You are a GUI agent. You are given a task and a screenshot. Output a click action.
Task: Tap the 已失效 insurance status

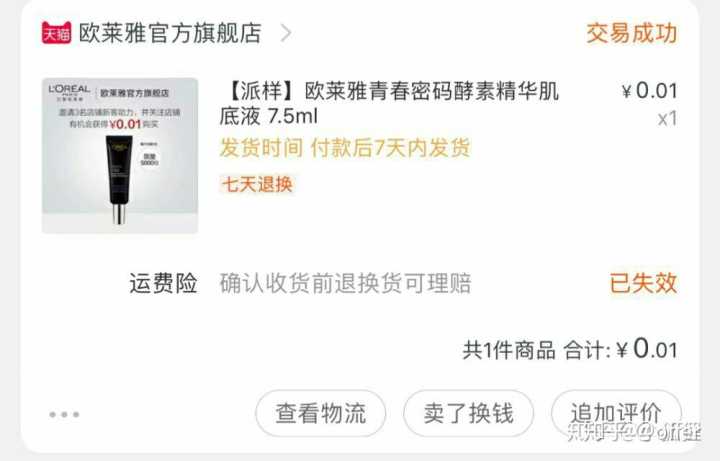[x=643, y=283]
